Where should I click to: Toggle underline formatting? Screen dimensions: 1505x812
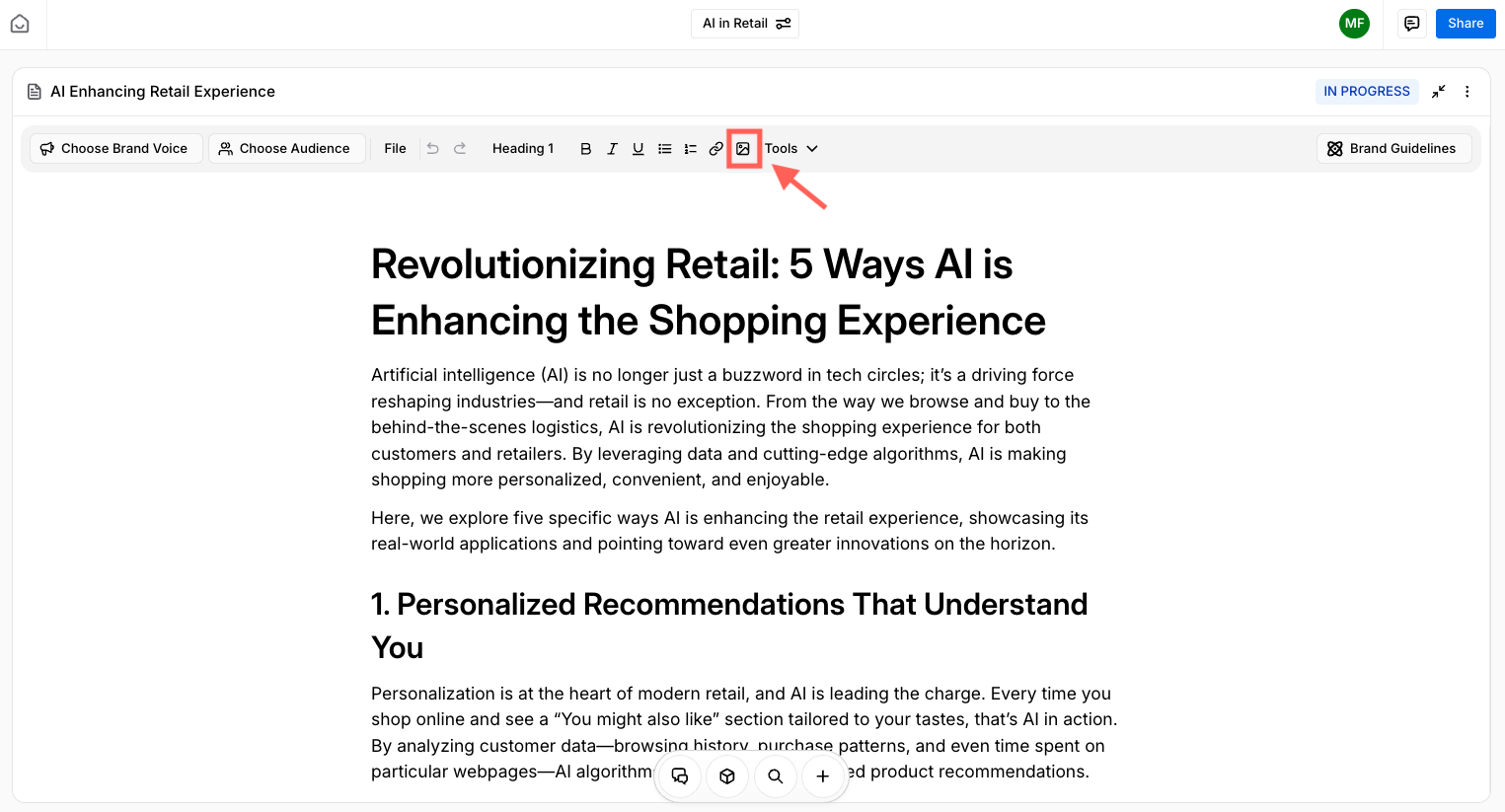(x=638, y=148)
